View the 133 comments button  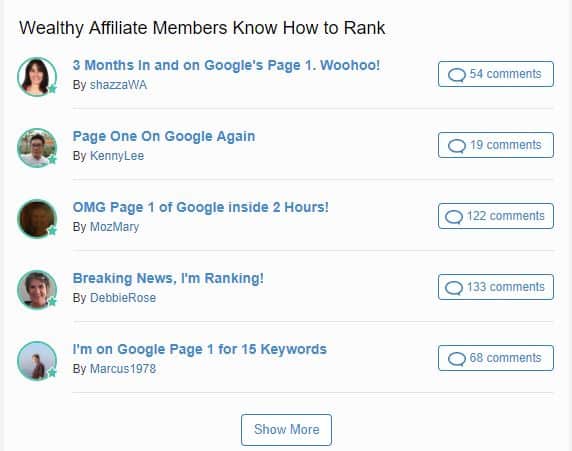(x=496, y=287)
